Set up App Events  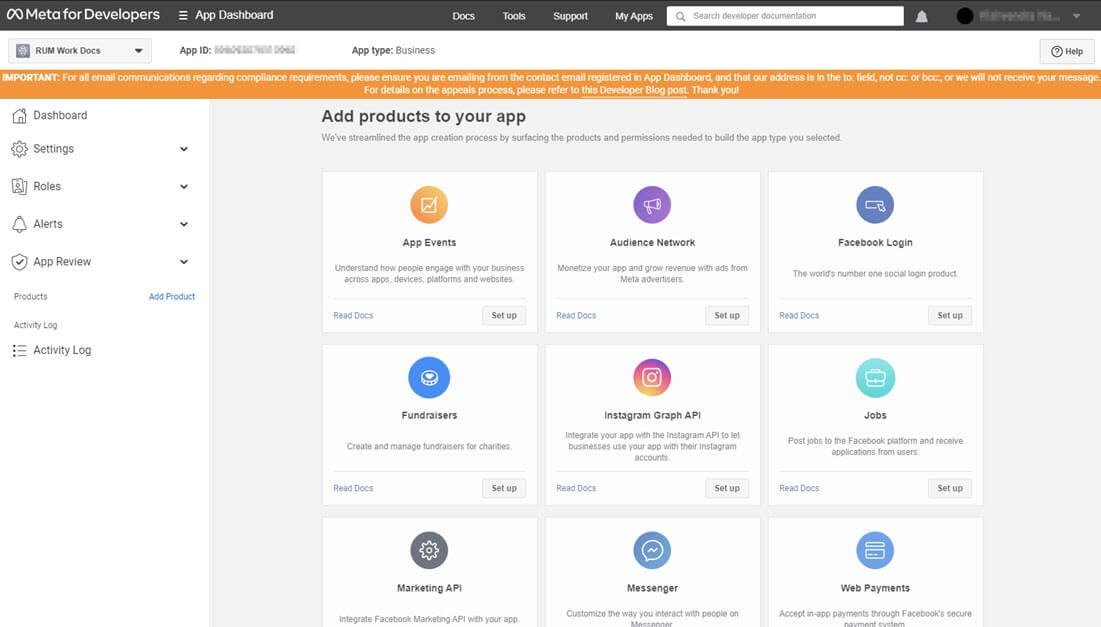pyautogui.click(x=504, y=315)
